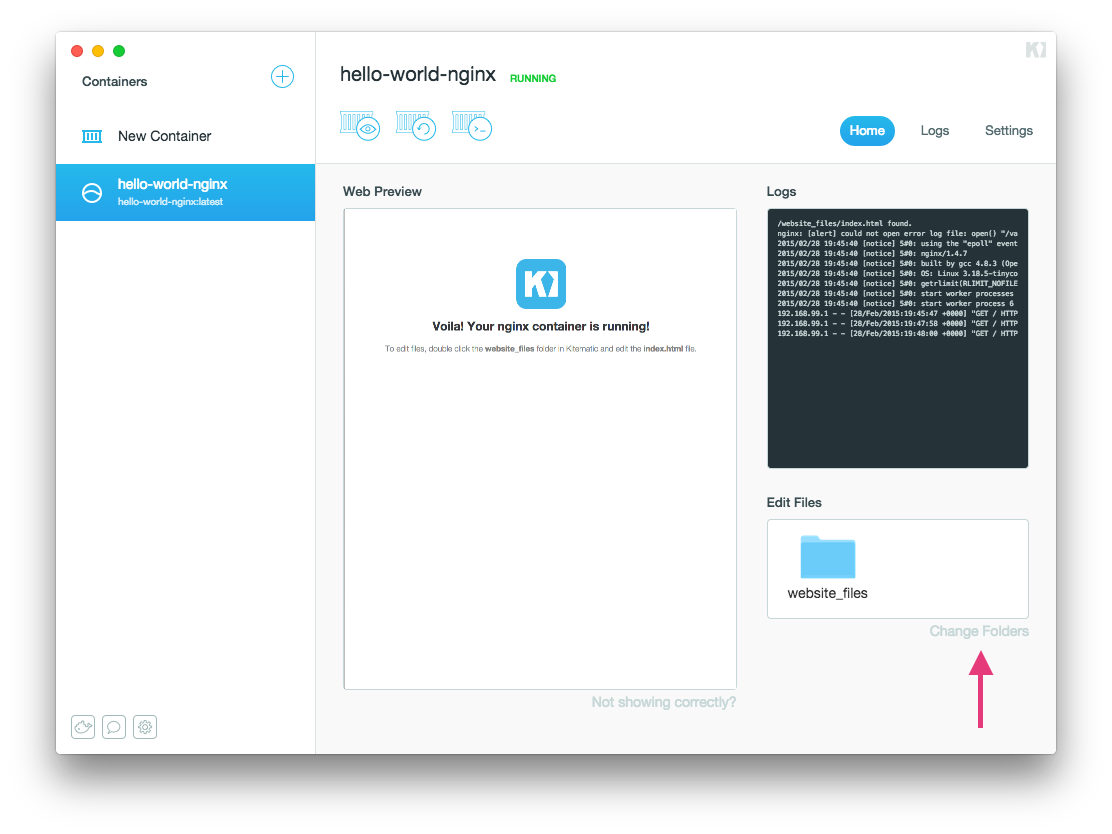Image resolution: width=1112 pixels, height=834 pixels.
Task: Open the feedback speech bubble icon
Action: click(114, 727)
